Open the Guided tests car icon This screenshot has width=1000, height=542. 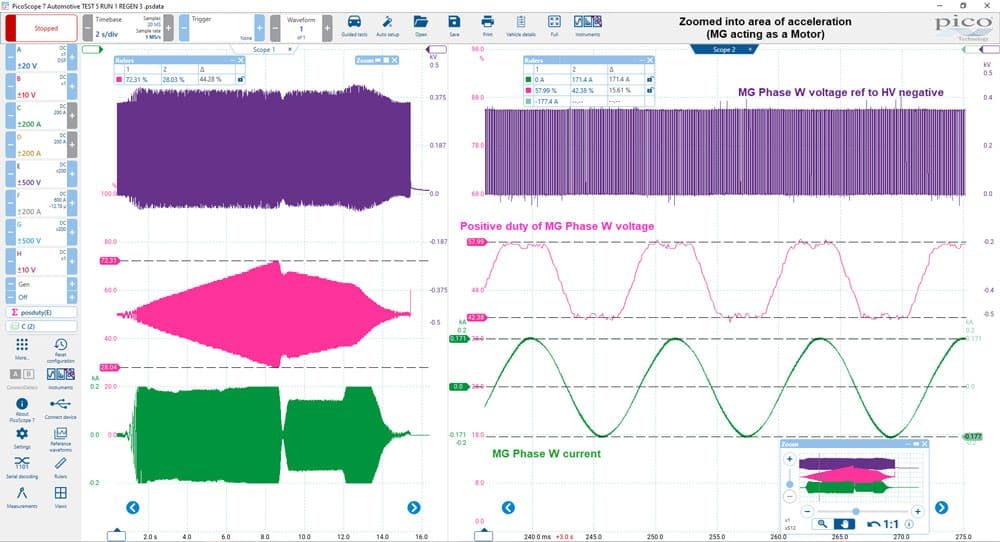point(354,26)
